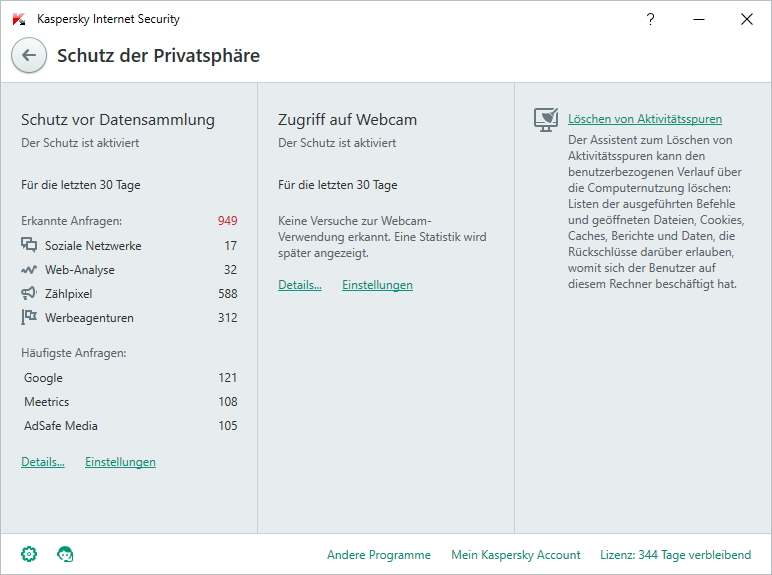Click the Web-Analyse wave graph icon
772x575 pixels.
click(29, 270)
